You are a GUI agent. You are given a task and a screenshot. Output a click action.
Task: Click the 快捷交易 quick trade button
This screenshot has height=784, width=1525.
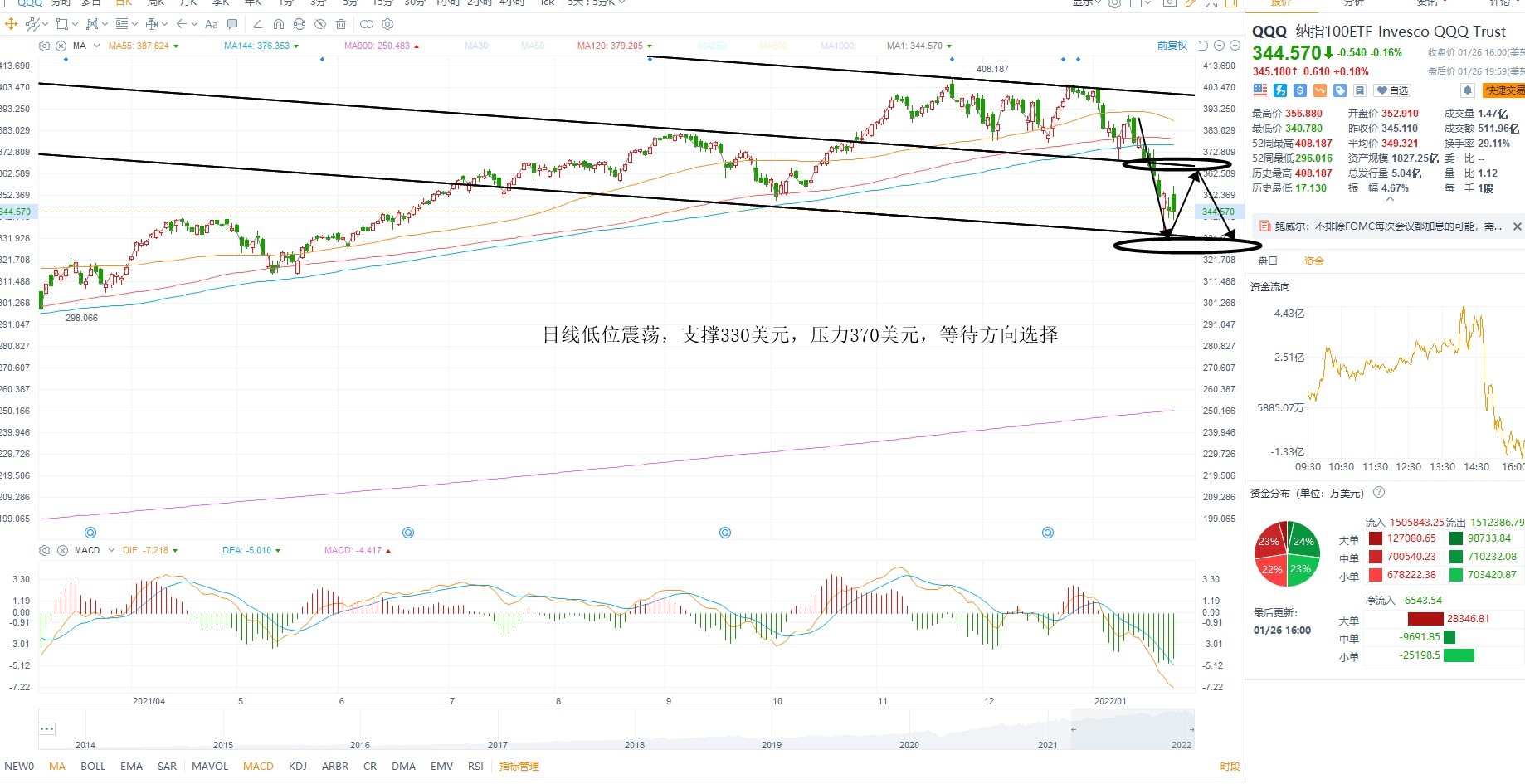(x=1503, y=90)
